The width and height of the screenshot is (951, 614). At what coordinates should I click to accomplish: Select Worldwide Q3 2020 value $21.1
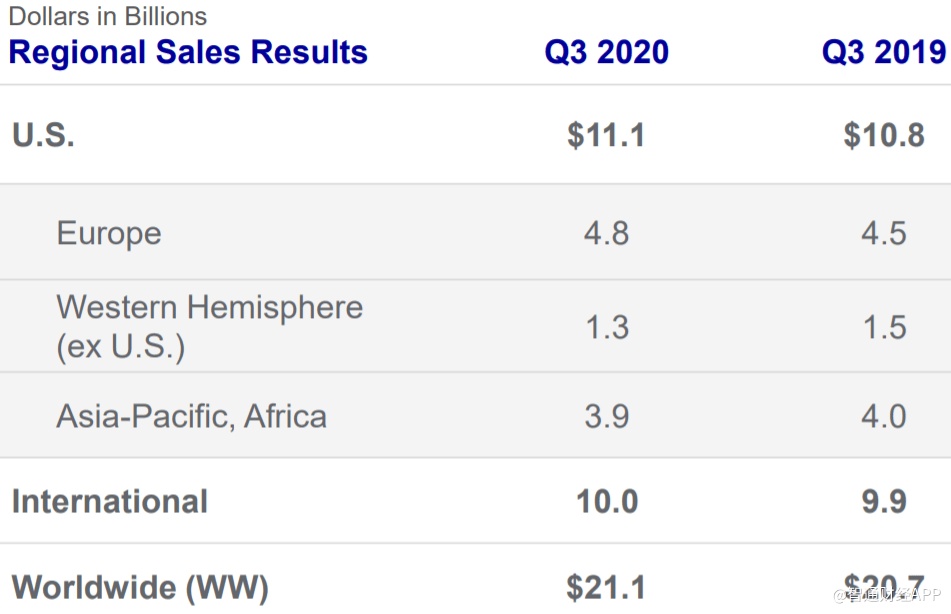(x=606, y=587)
